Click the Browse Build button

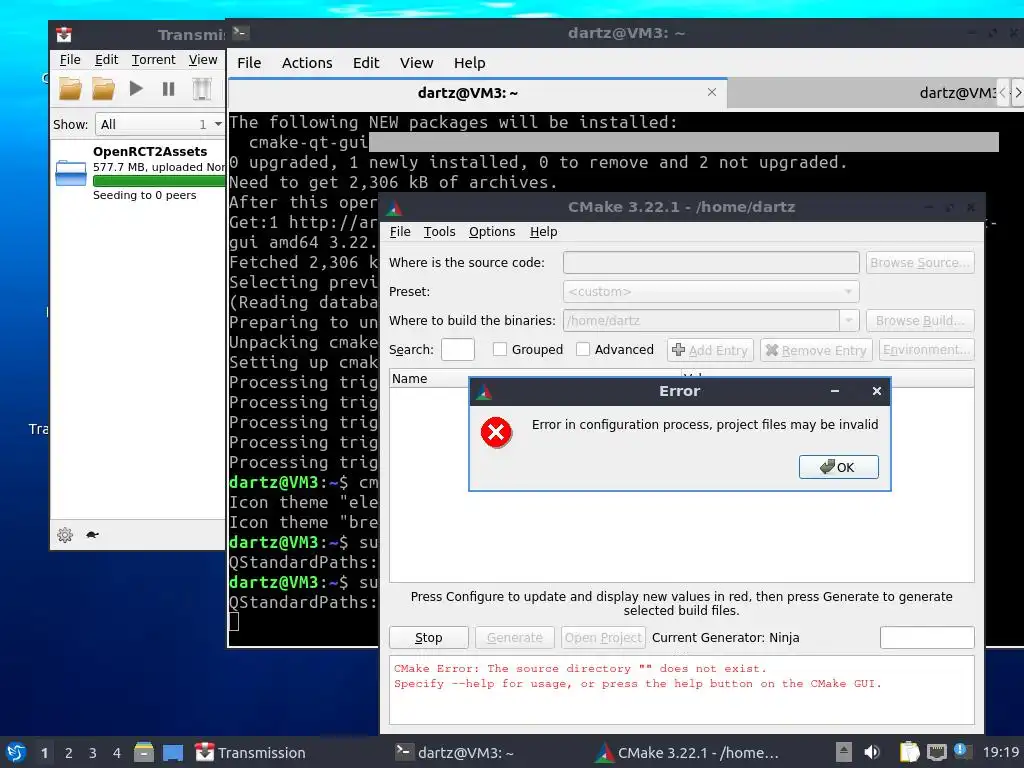click(920, 321)
